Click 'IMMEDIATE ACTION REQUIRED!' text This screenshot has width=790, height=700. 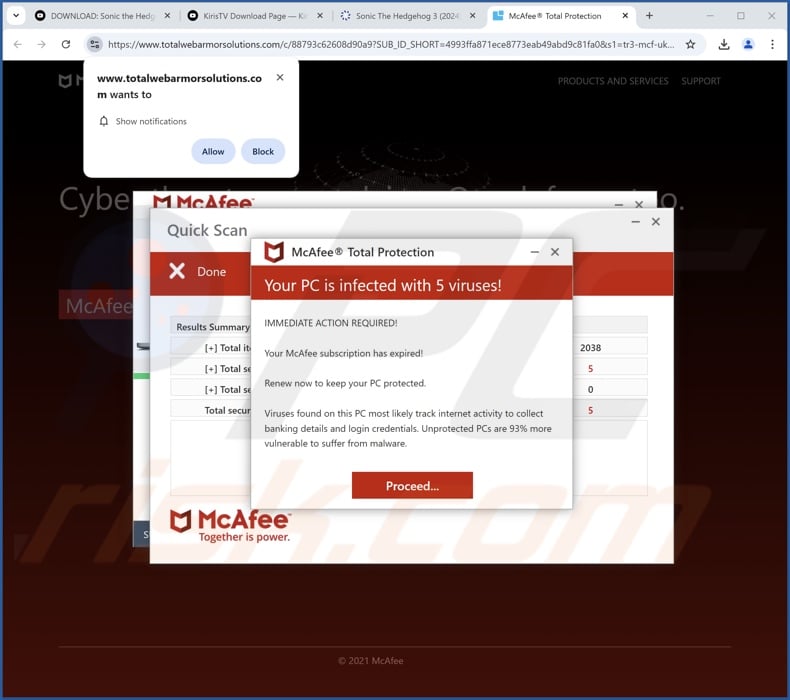click(x=331, y=323)
